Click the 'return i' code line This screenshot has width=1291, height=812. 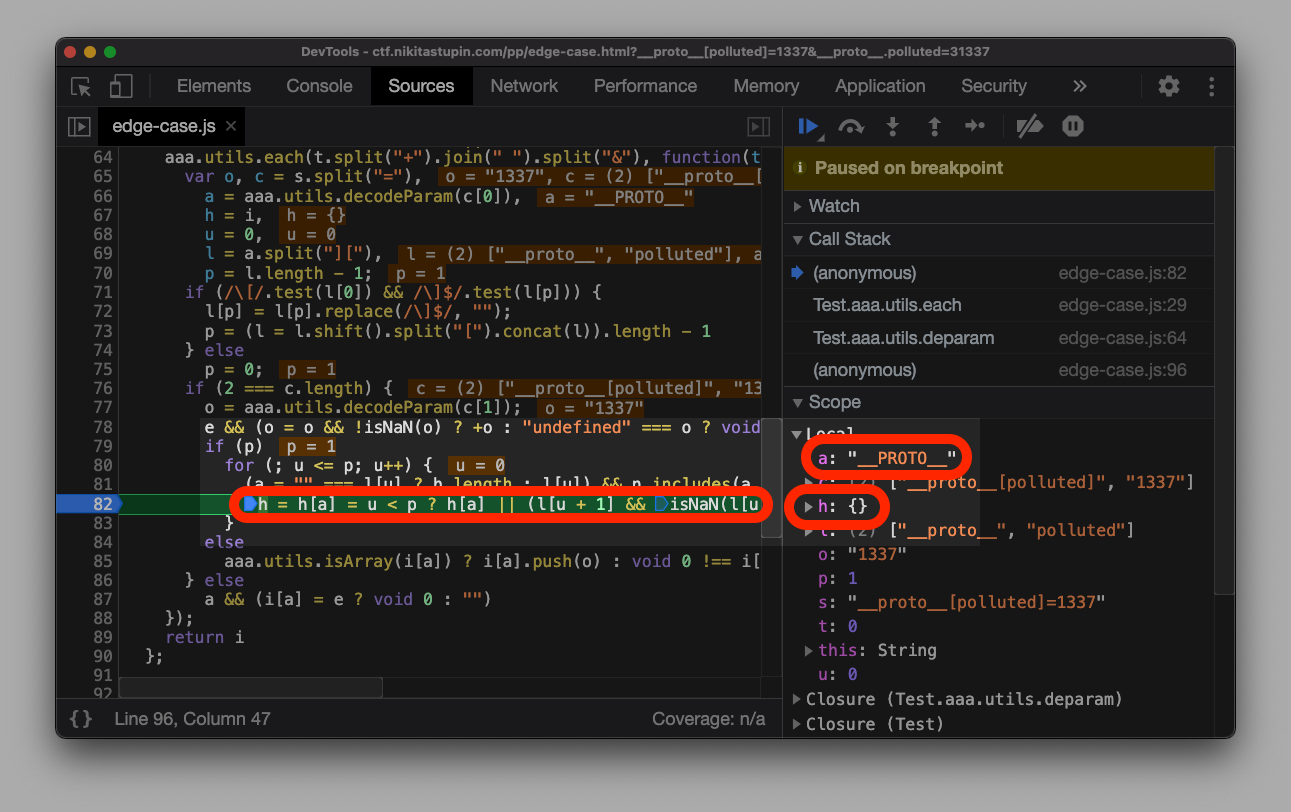point(204,637)
